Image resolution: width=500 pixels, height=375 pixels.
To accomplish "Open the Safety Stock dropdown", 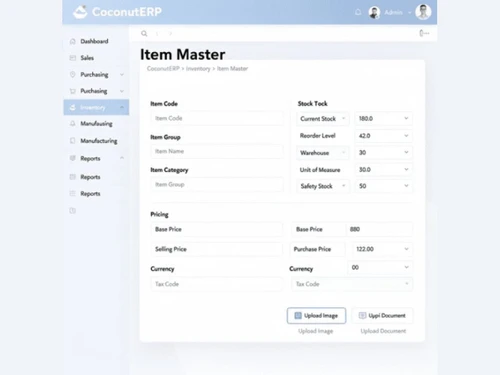I will click(322, 186).
